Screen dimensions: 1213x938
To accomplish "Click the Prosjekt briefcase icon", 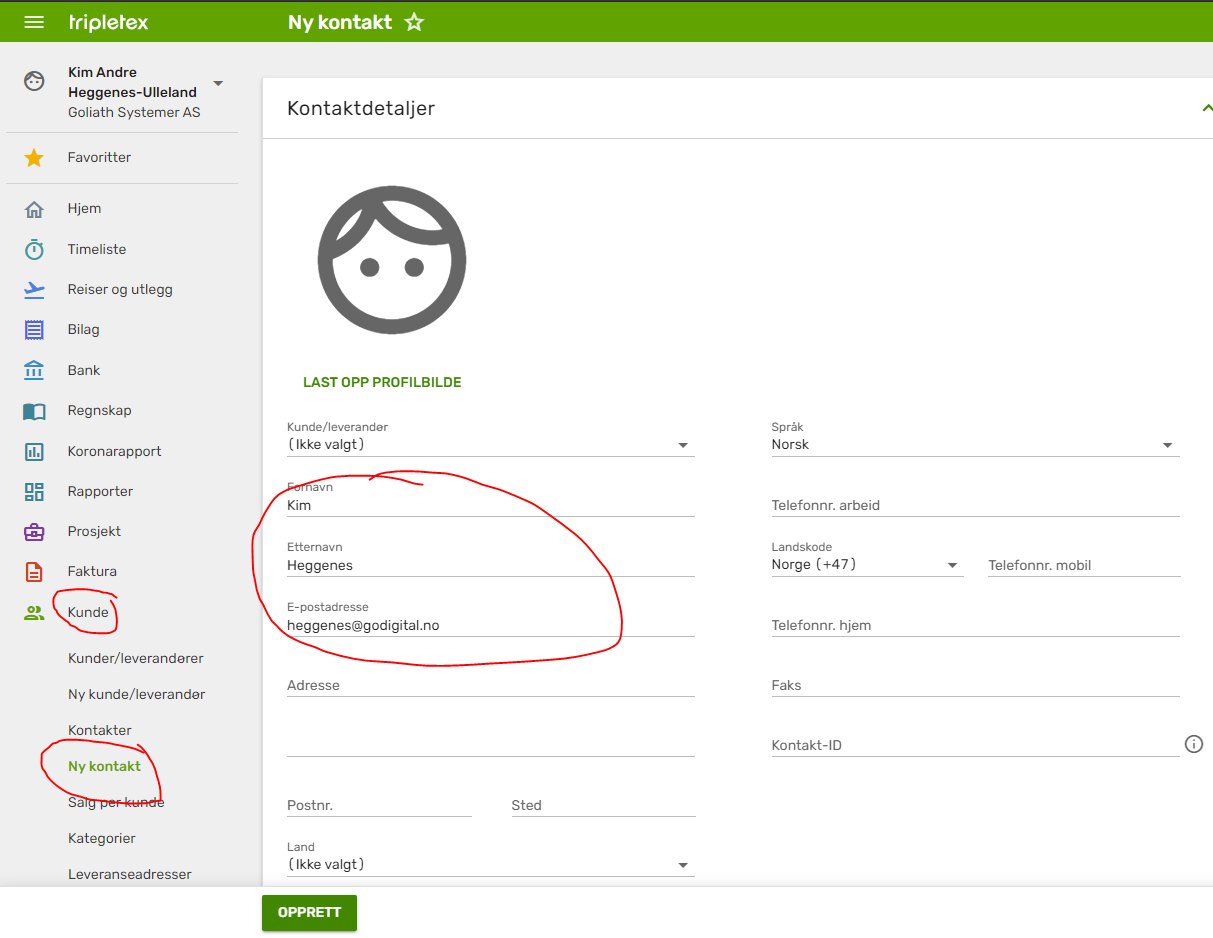I will click(34, 531).
